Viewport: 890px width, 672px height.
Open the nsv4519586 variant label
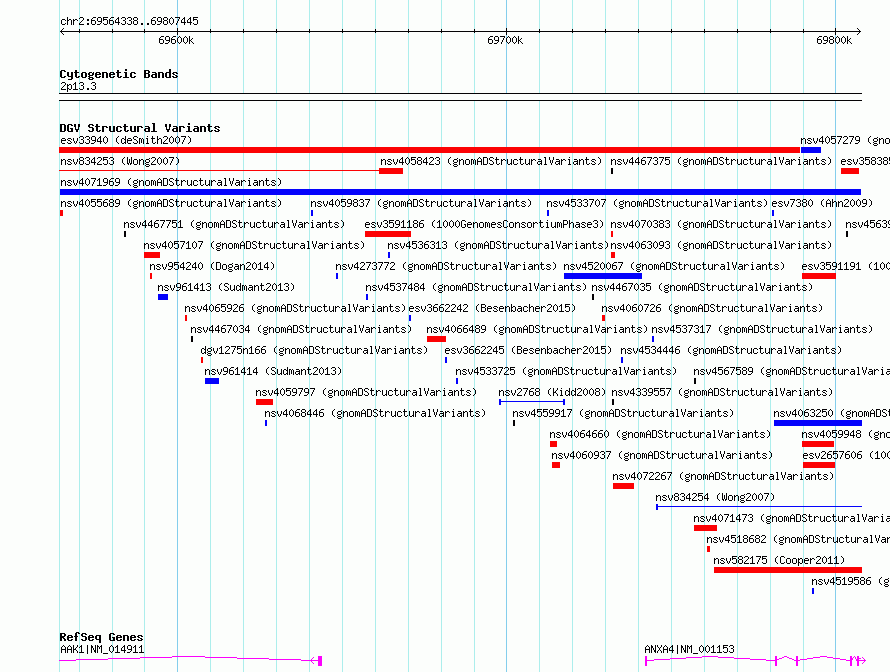[x=850, y=581]
